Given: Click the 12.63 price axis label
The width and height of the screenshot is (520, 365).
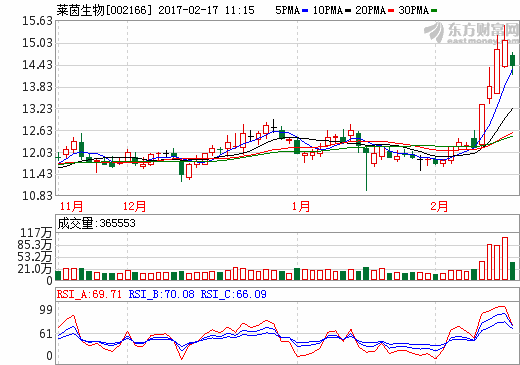Looking at the screenshot, I should (37, 131).
